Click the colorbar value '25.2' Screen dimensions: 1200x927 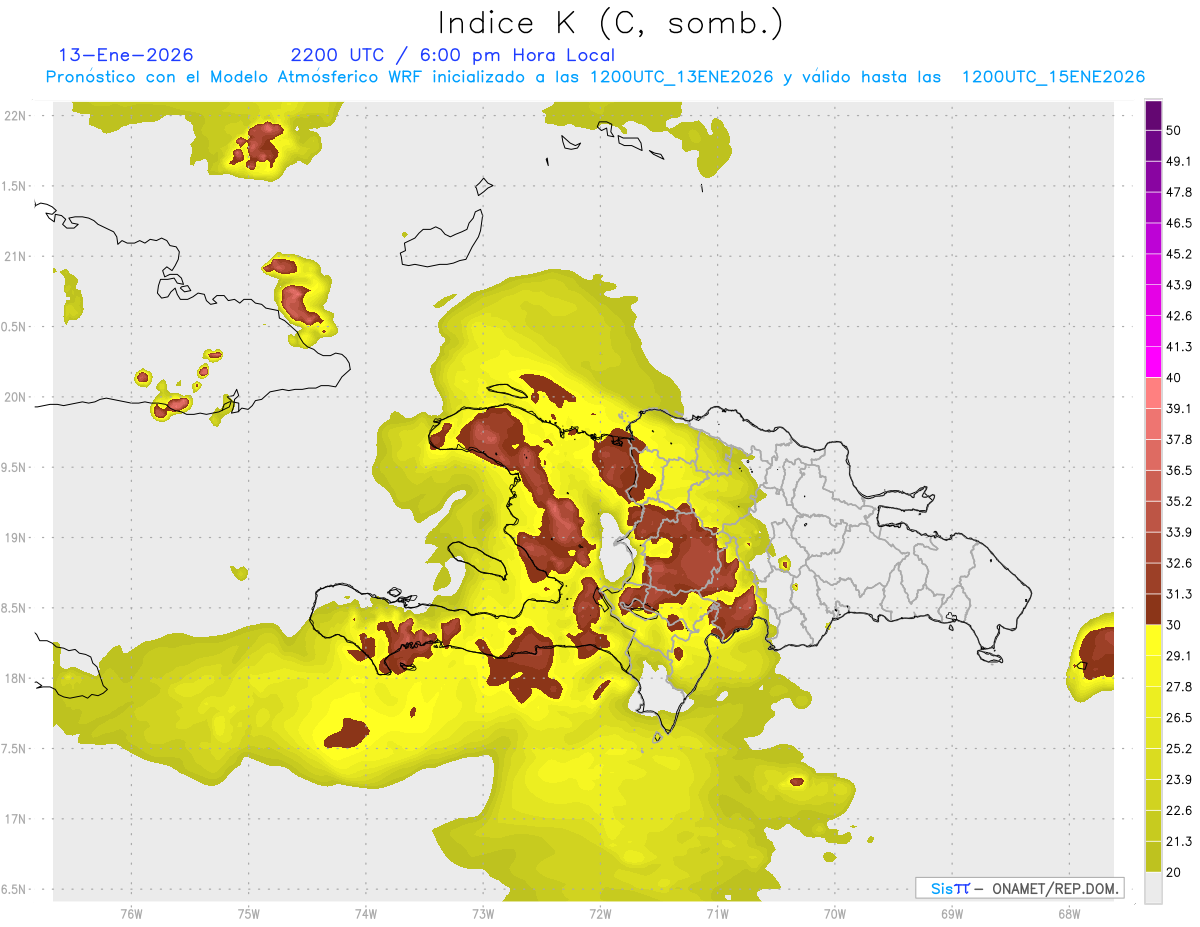pos(1179,748)
